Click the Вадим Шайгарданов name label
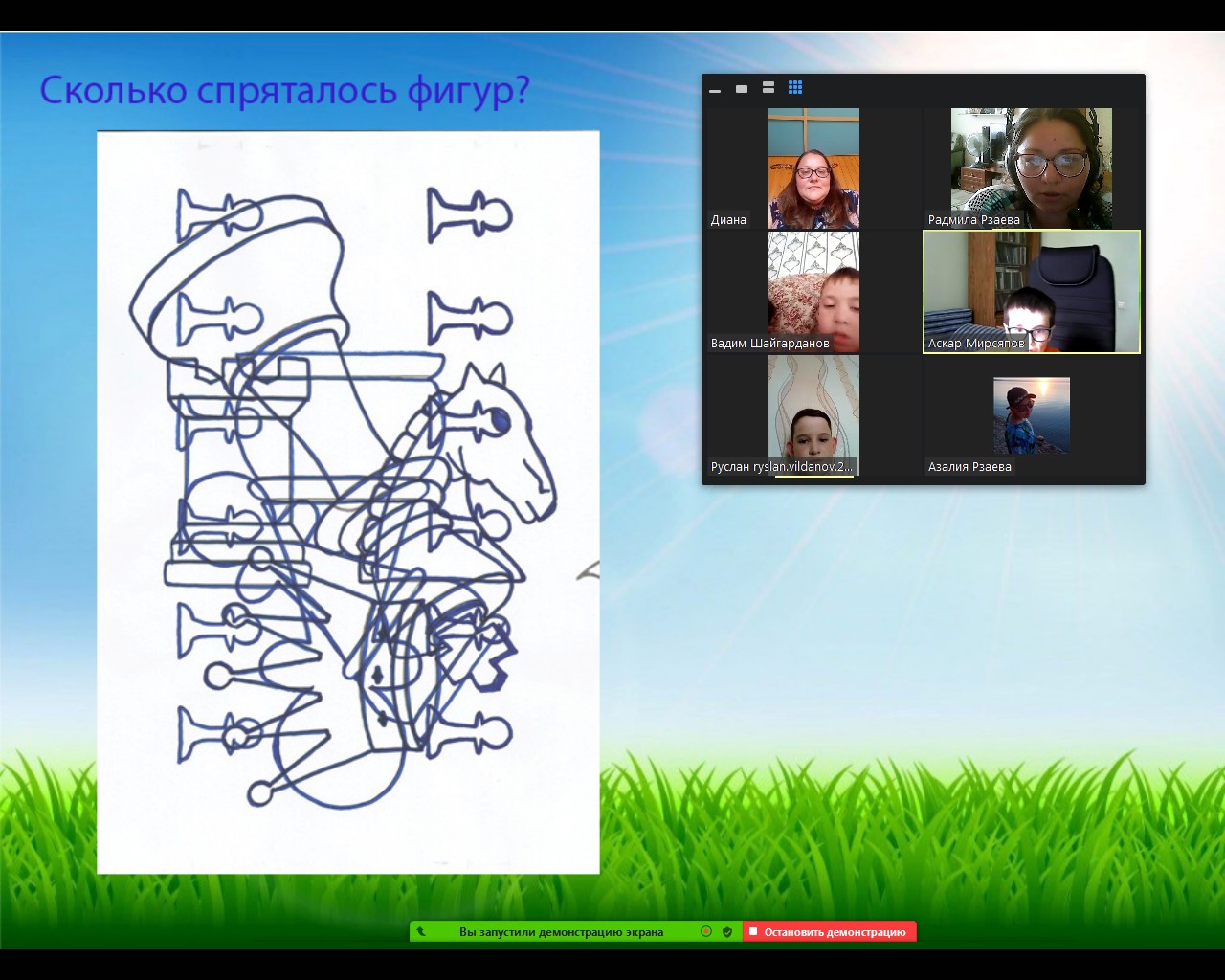The width and height of the screenshot is (1225, 980). (x=769, y=344)
